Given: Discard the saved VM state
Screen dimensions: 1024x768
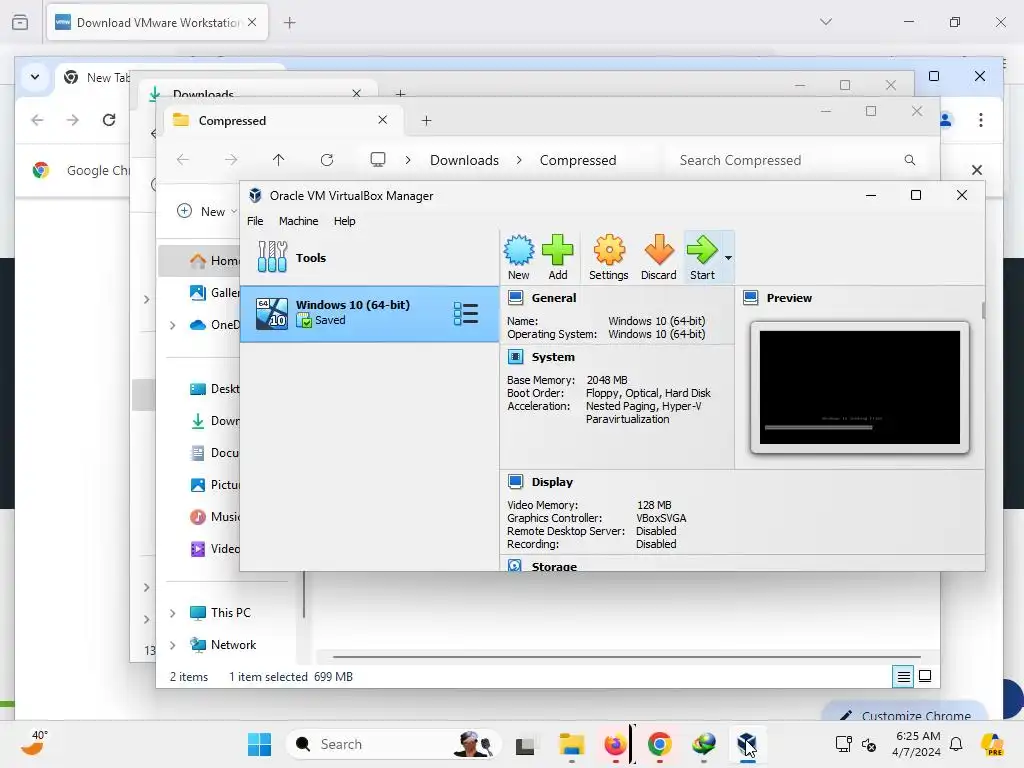Looking at the screenshot, I should pyautogui.click(x=658, y=257).
